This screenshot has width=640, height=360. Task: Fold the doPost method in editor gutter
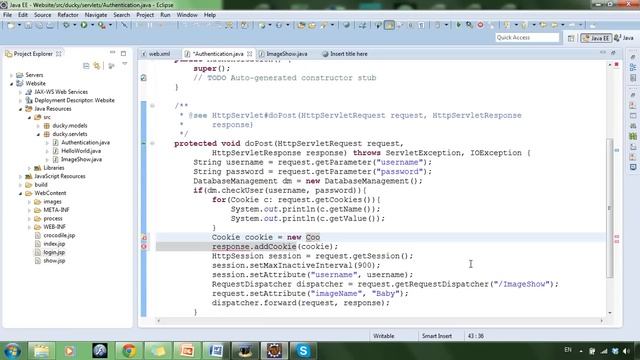(x=152, y=143)
